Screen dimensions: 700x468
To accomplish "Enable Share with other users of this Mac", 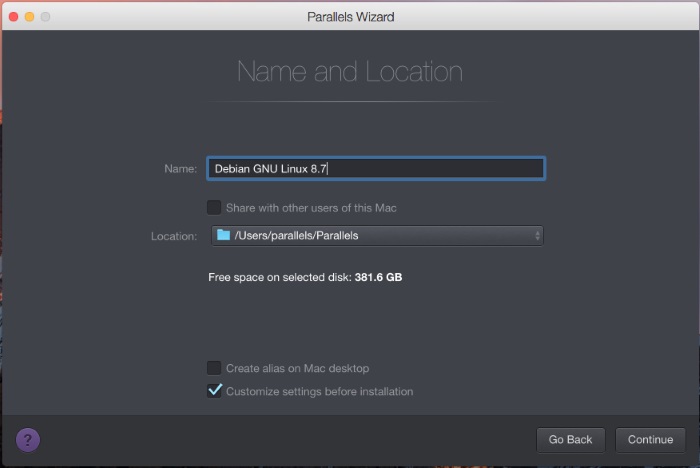I will click(x=214, y=207).
